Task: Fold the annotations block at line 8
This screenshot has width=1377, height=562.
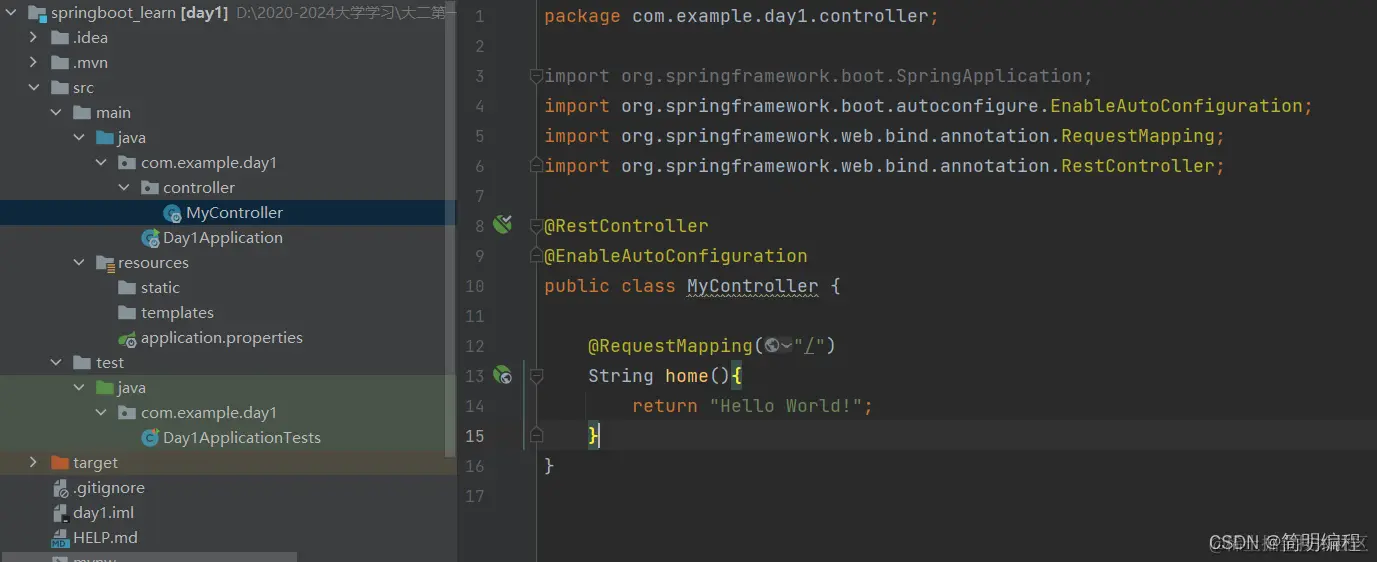Action: pos(537,226)
